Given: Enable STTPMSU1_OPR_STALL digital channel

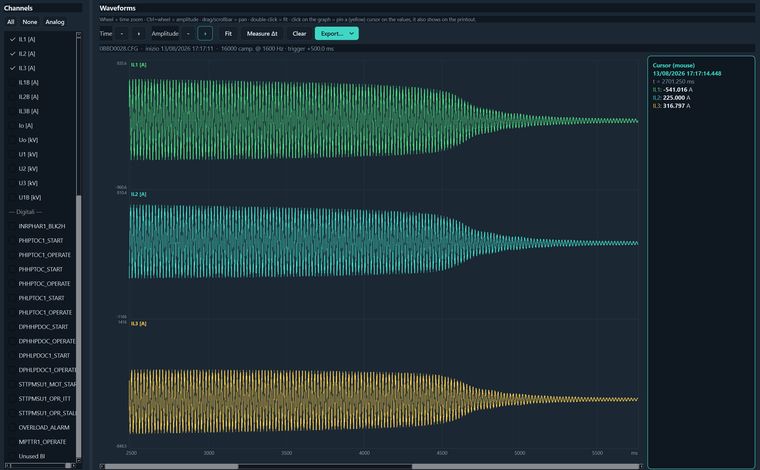Looking at the screenshot, I should (x=13, y=413).
